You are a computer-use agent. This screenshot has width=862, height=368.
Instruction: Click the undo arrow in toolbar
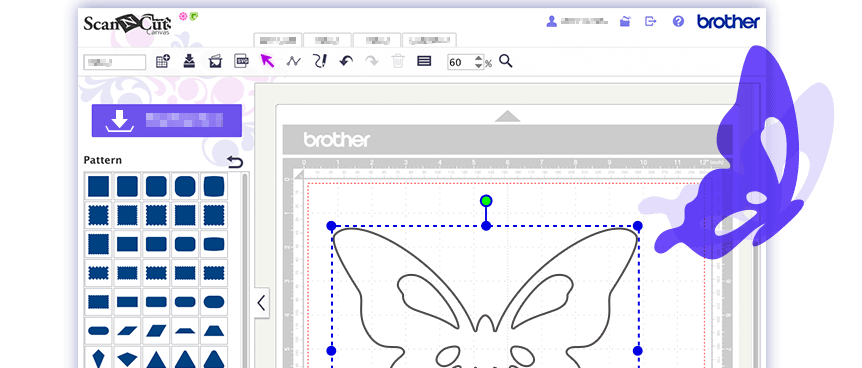[346, 61]
